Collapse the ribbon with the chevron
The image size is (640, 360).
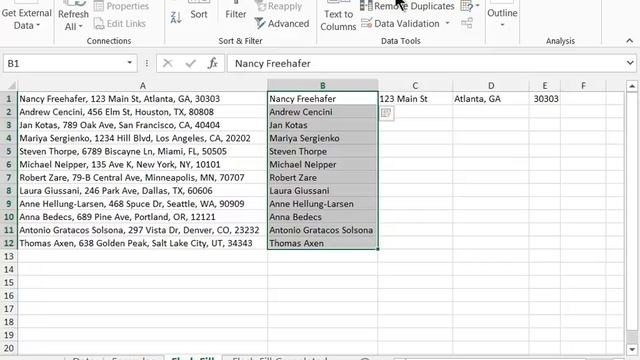629,41
